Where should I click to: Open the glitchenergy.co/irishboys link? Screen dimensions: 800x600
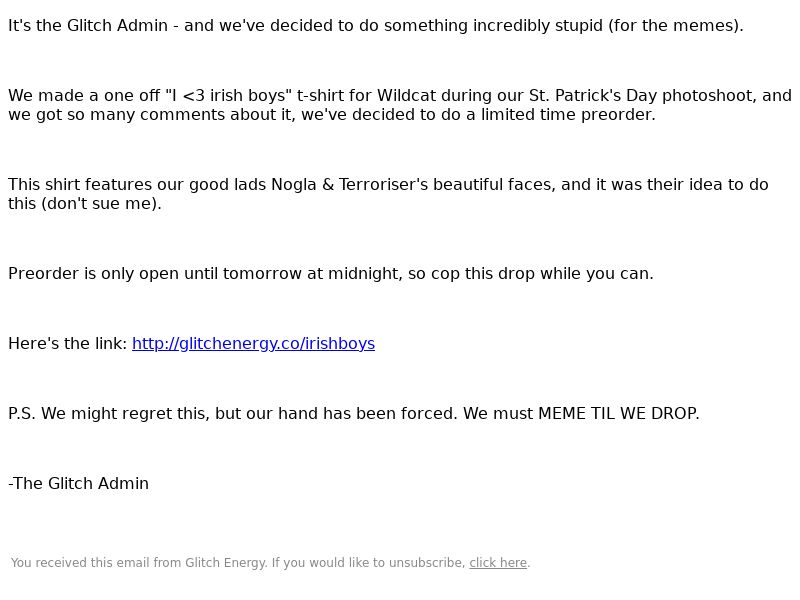point(253,343)
